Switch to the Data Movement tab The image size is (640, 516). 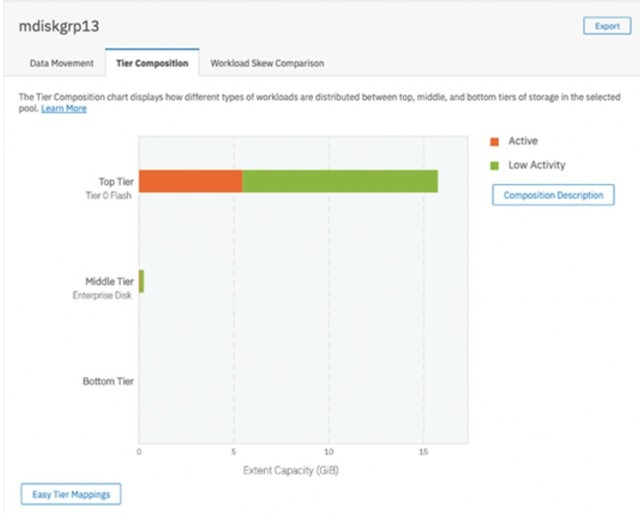[x=62, y=63]
